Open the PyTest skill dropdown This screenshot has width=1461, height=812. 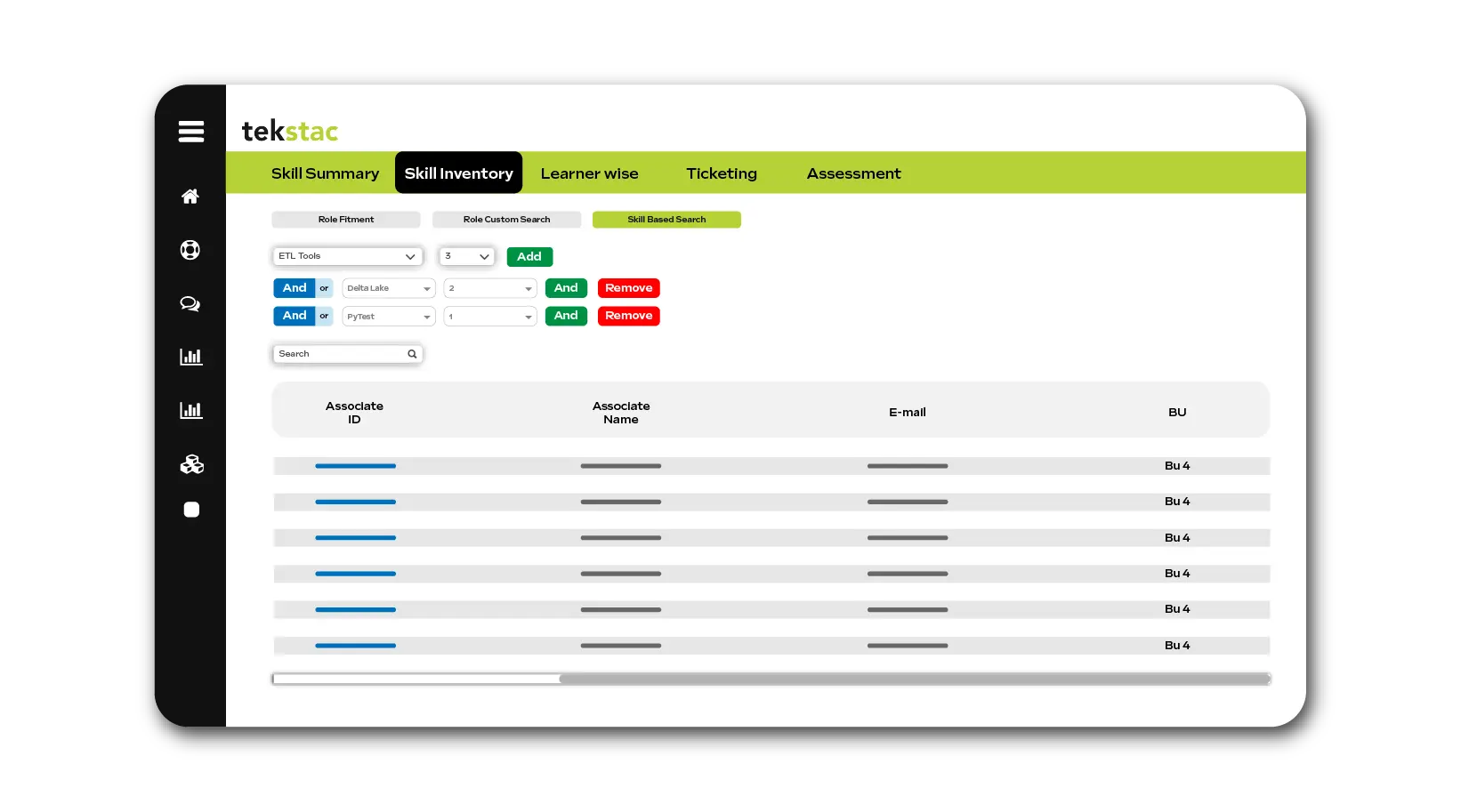[x=389, y=317]
